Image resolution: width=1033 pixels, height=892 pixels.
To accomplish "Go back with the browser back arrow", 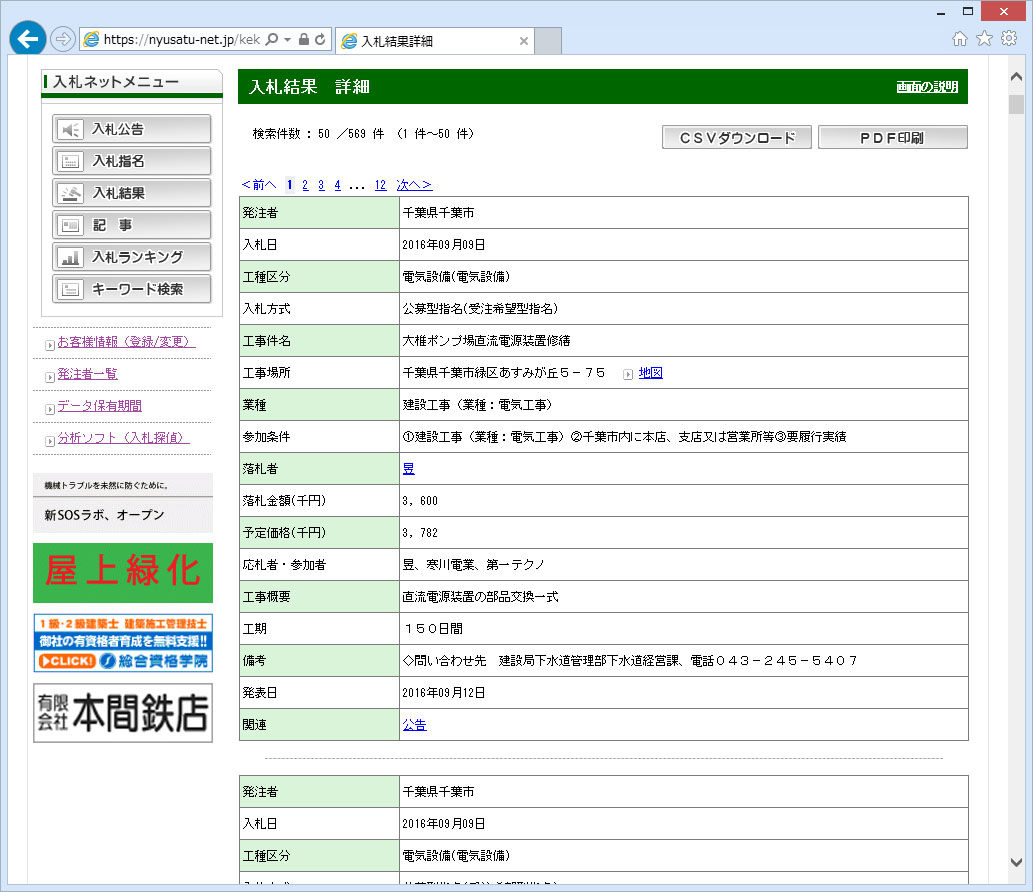I will pyautogui.click(x=28, y=39).
